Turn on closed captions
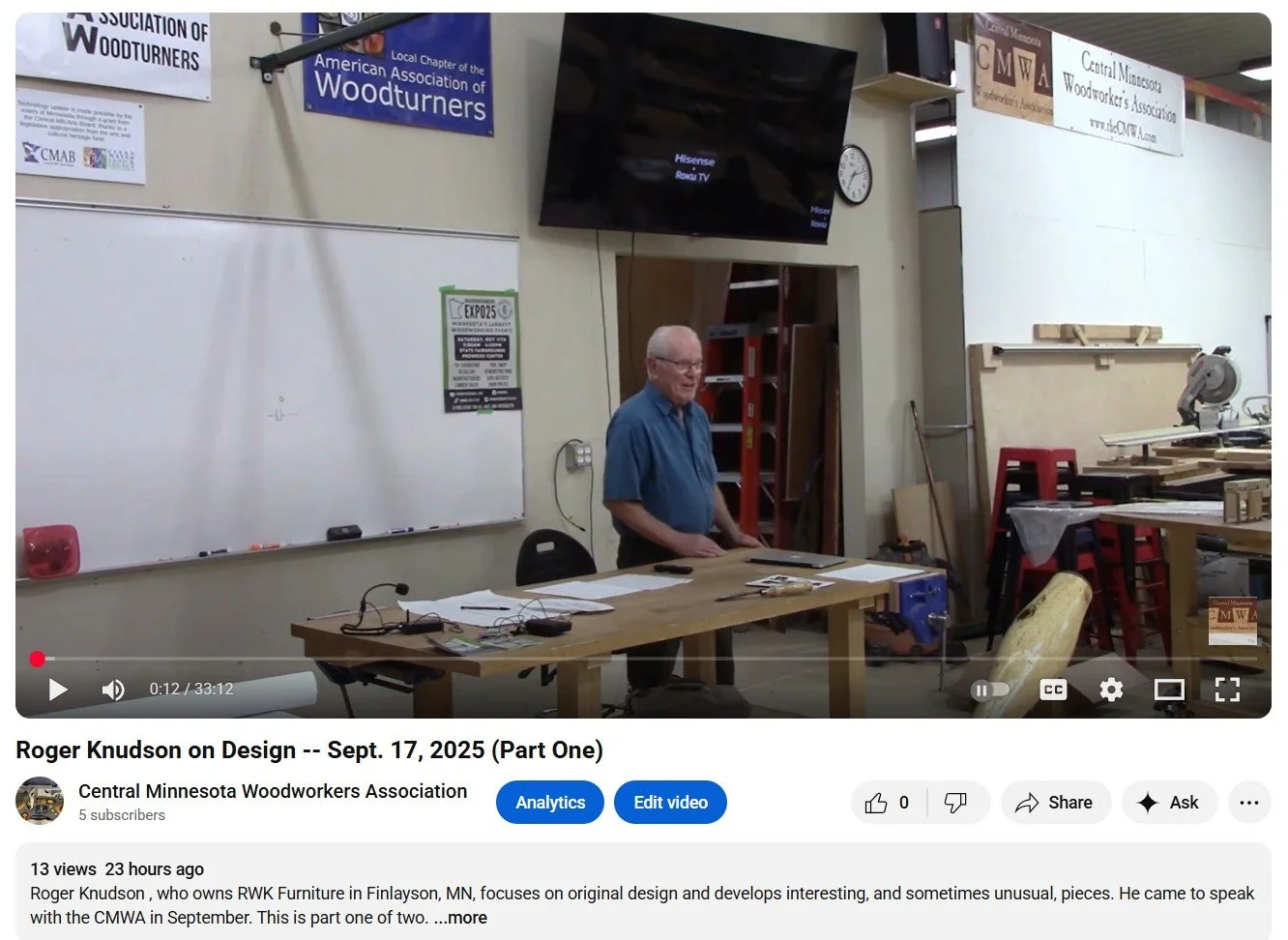The width and height of the screenshot is (1288, 940). (x=1053, y=690)
